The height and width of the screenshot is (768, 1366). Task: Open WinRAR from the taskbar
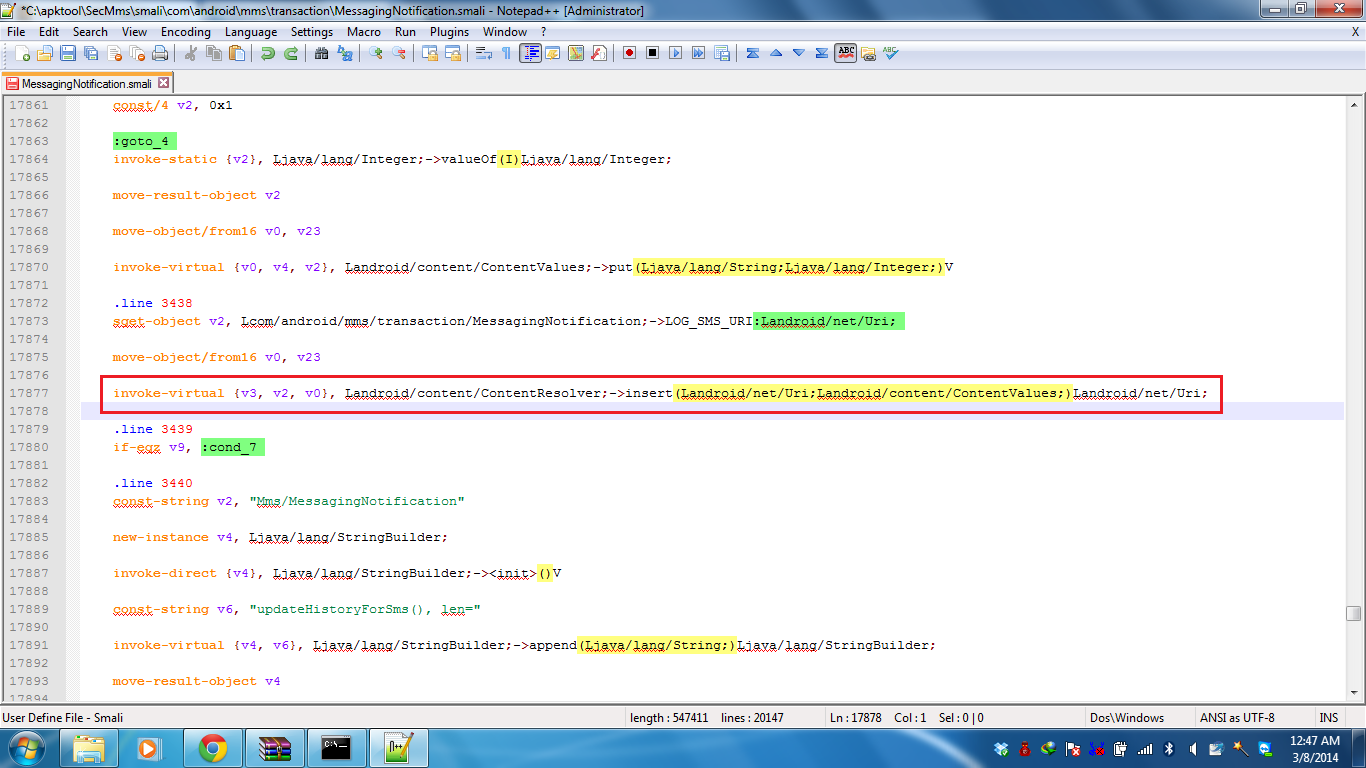point(273,747)
